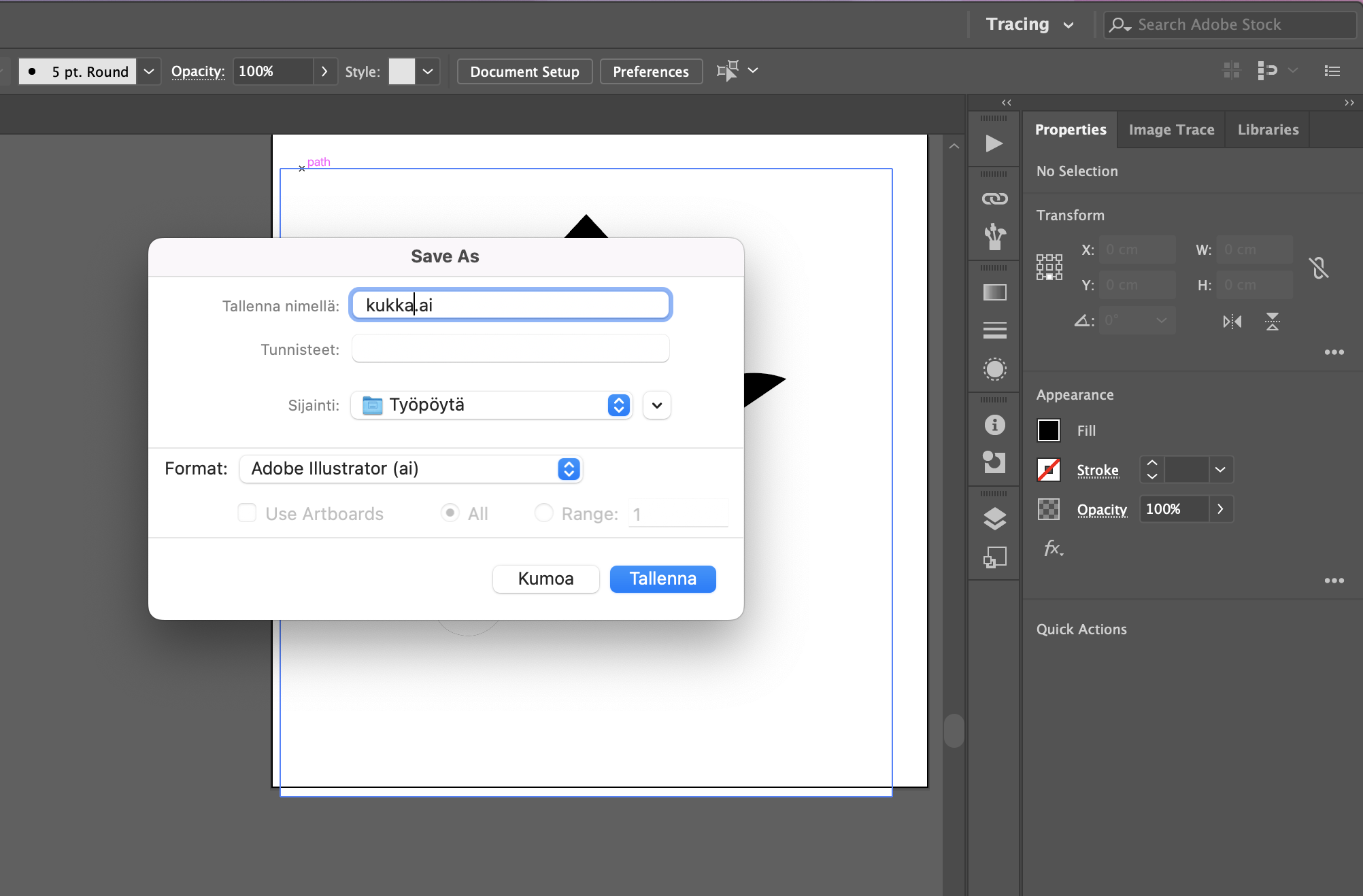This screenshot has width=1363, height=896.
Task: Switch to the Image Trace tab
Action: (1171, 130)
